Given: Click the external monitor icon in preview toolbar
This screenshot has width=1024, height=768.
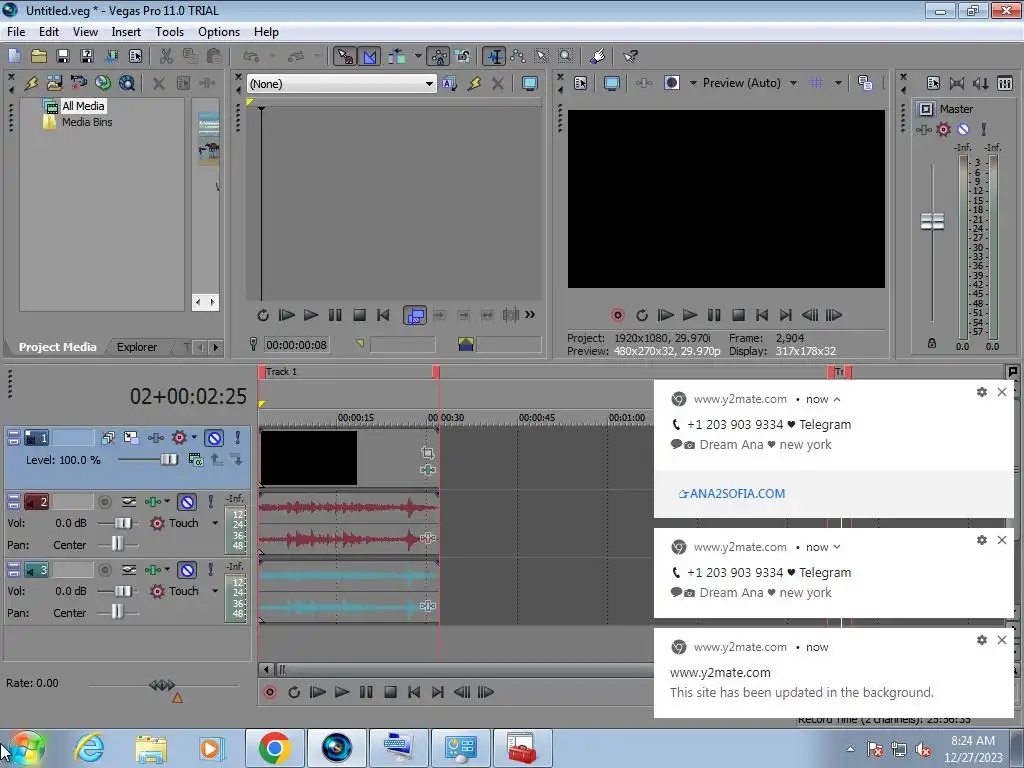Looking at the screenshot, I should click(611, 83).
